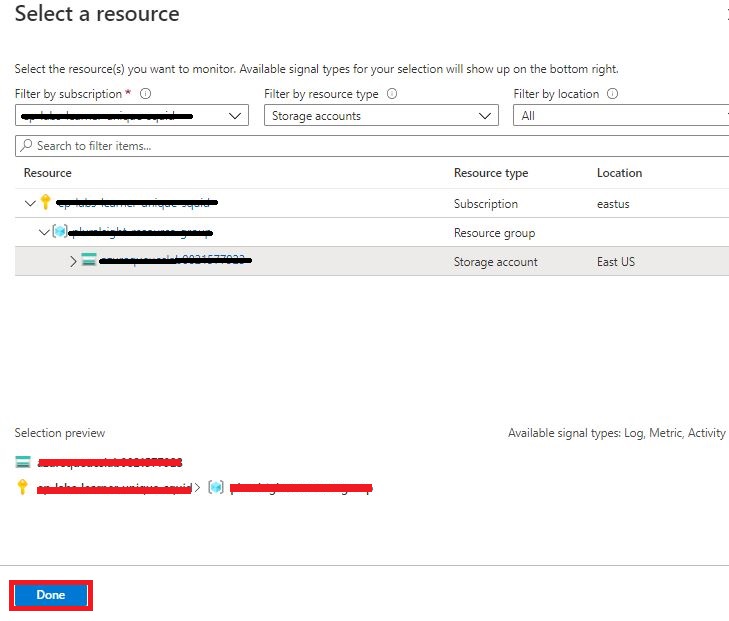729x621 pixels.
Task: Collapse the resource group row chevron
Action: [x=43, y=232]
